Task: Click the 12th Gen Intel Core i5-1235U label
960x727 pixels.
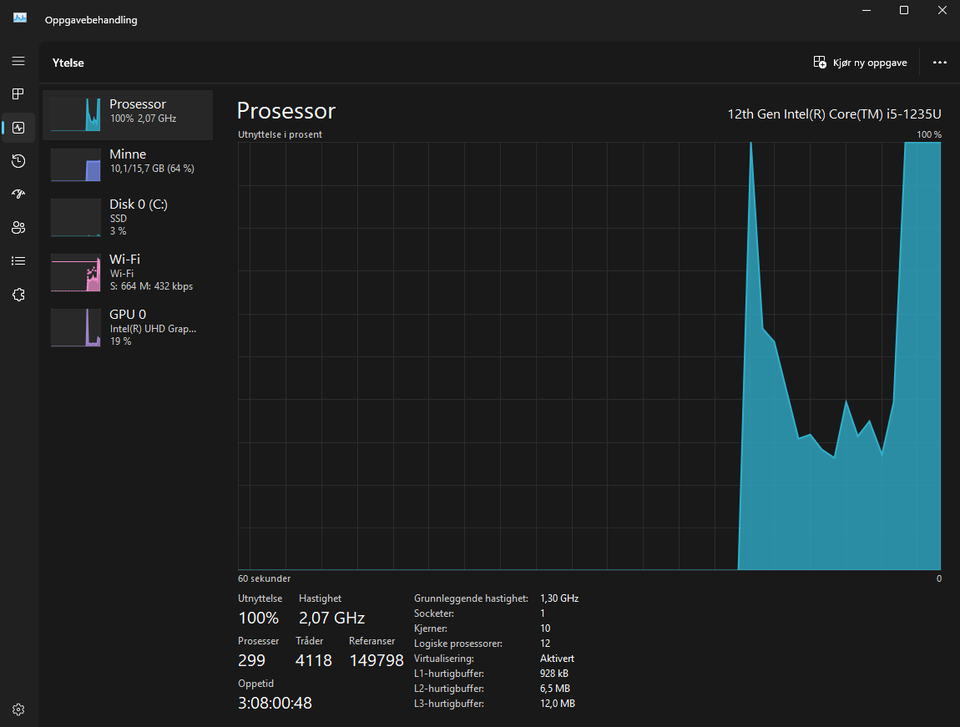Action: point(834,114)
